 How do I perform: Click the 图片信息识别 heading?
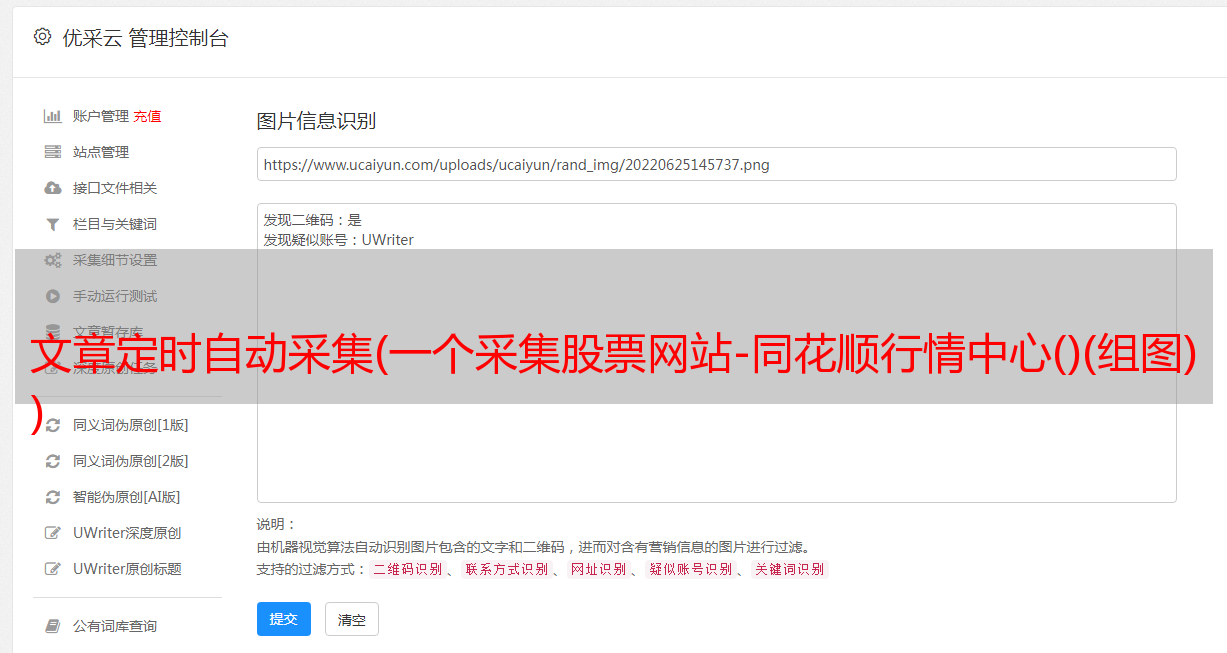(x=316, y=121)
